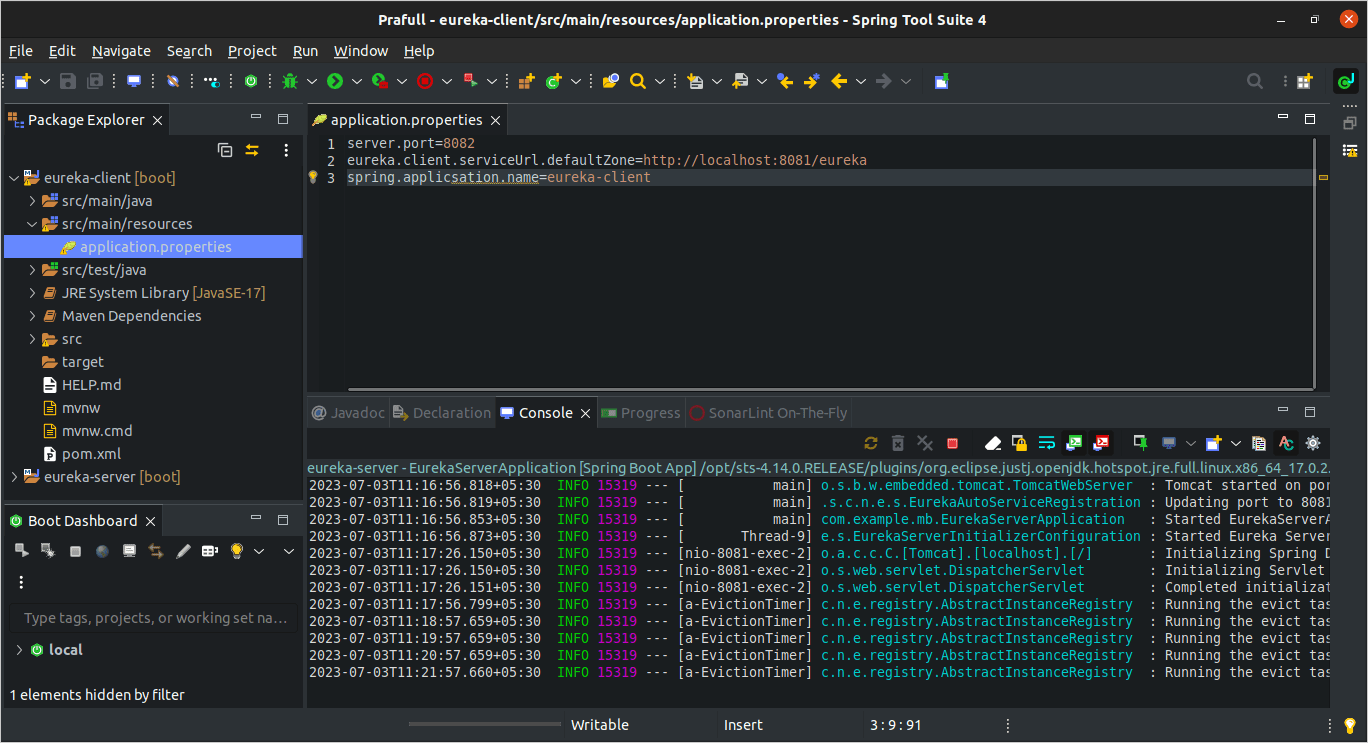Select HELP.md file in the project tree
This screenshot has width=1368, height=743.
[x=91, y=385]
